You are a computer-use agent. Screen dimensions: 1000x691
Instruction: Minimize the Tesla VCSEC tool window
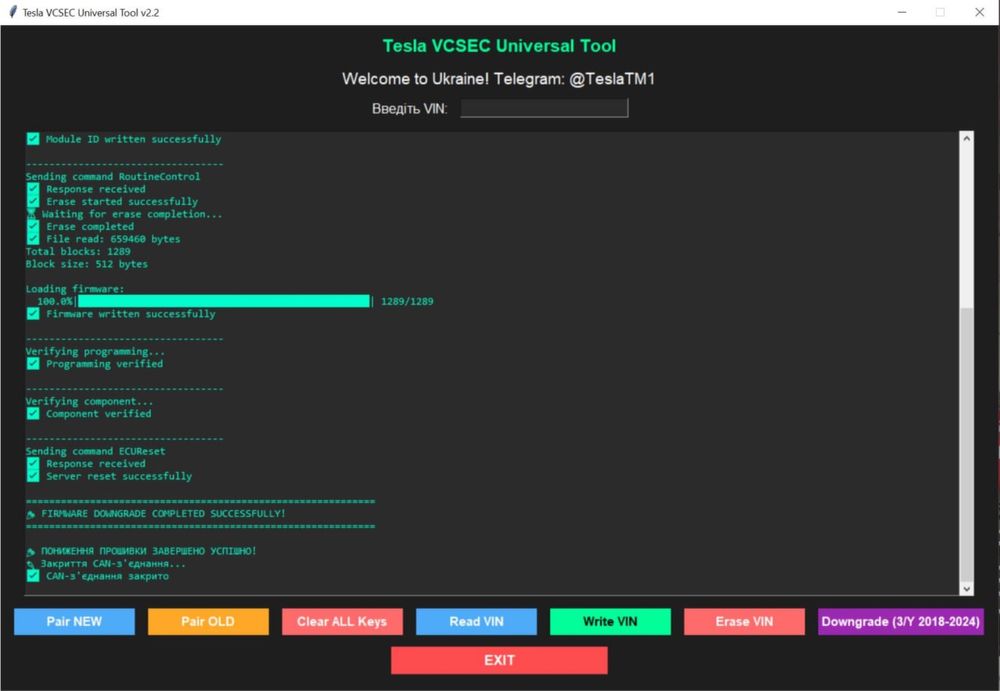click(902, 12)
